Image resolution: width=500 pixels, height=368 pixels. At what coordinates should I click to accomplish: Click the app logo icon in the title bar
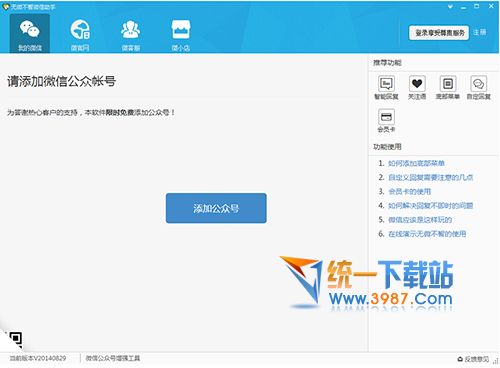tap(5, 7)
